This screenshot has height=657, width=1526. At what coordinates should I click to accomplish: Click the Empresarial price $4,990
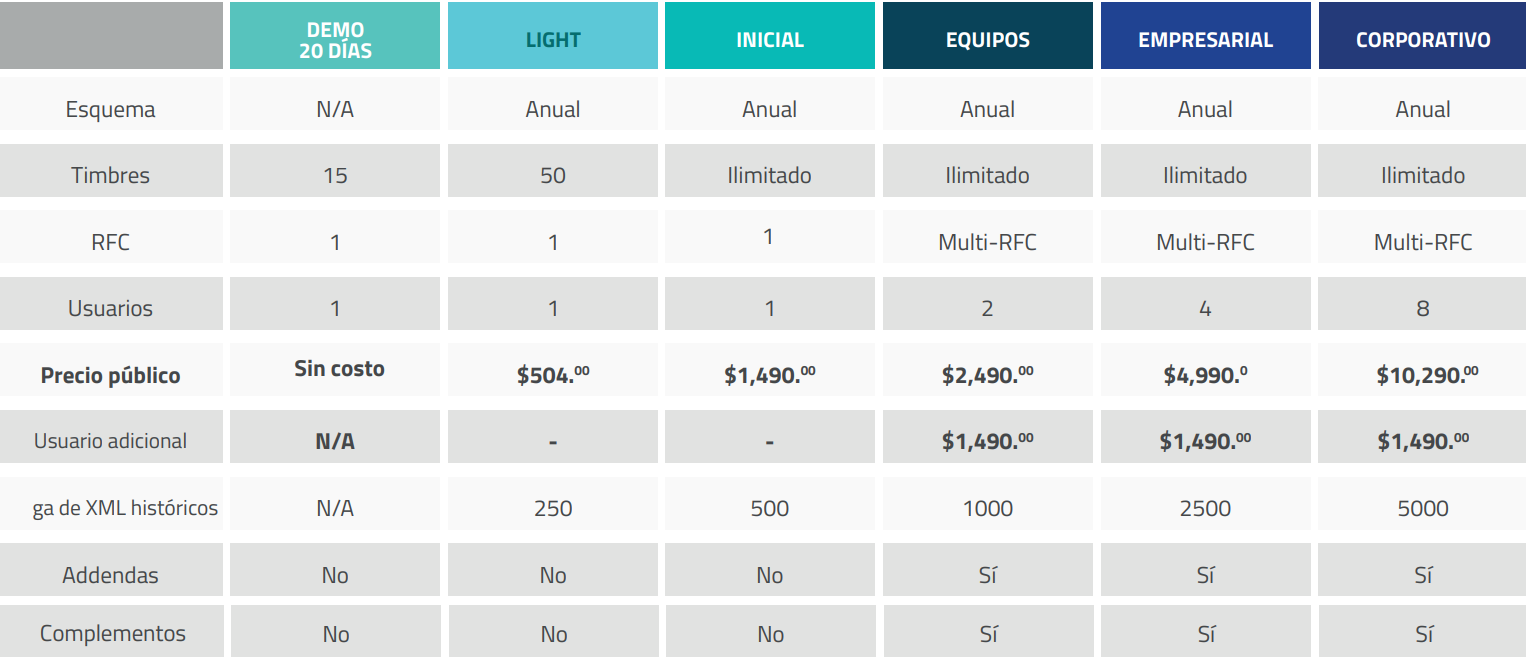pos(1205,375)
